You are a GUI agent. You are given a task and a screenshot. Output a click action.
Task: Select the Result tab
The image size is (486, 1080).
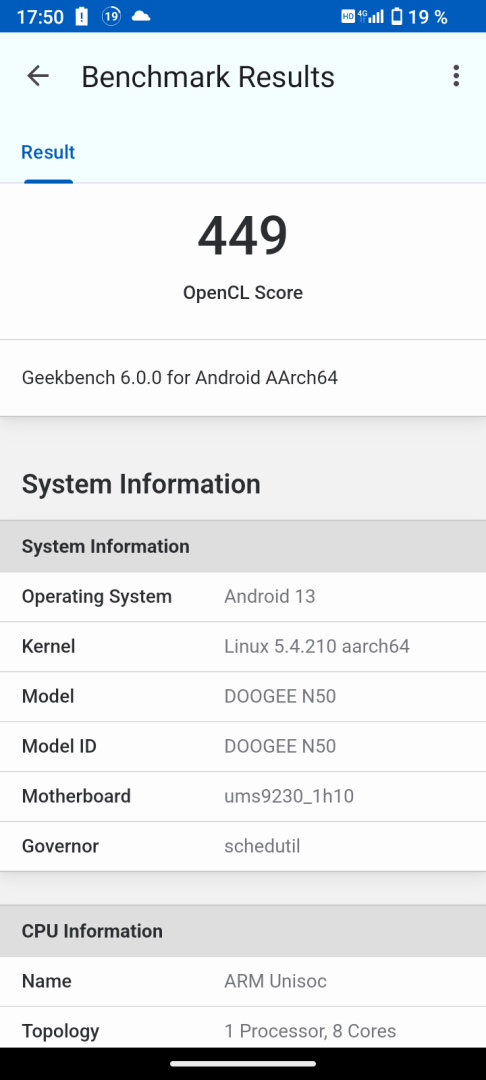point(48,152)
